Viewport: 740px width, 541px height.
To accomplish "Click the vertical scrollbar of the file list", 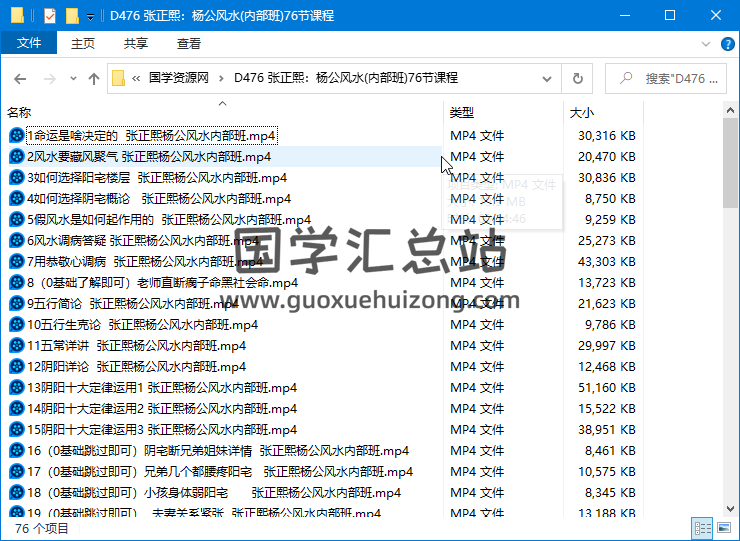I will (731, 300).
